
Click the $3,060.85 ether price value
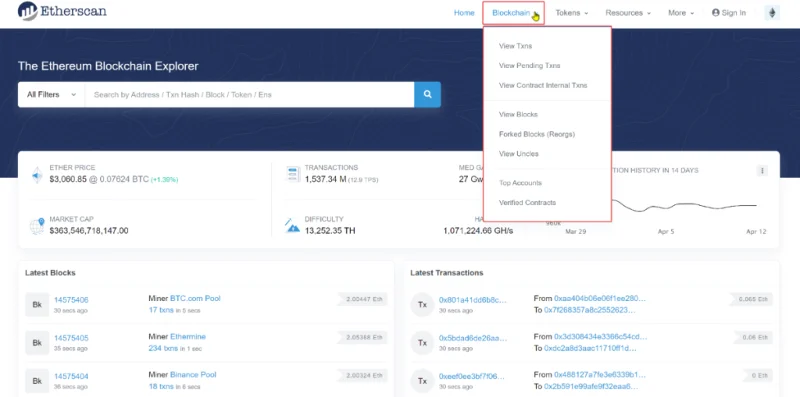click(x=69, y=179)
